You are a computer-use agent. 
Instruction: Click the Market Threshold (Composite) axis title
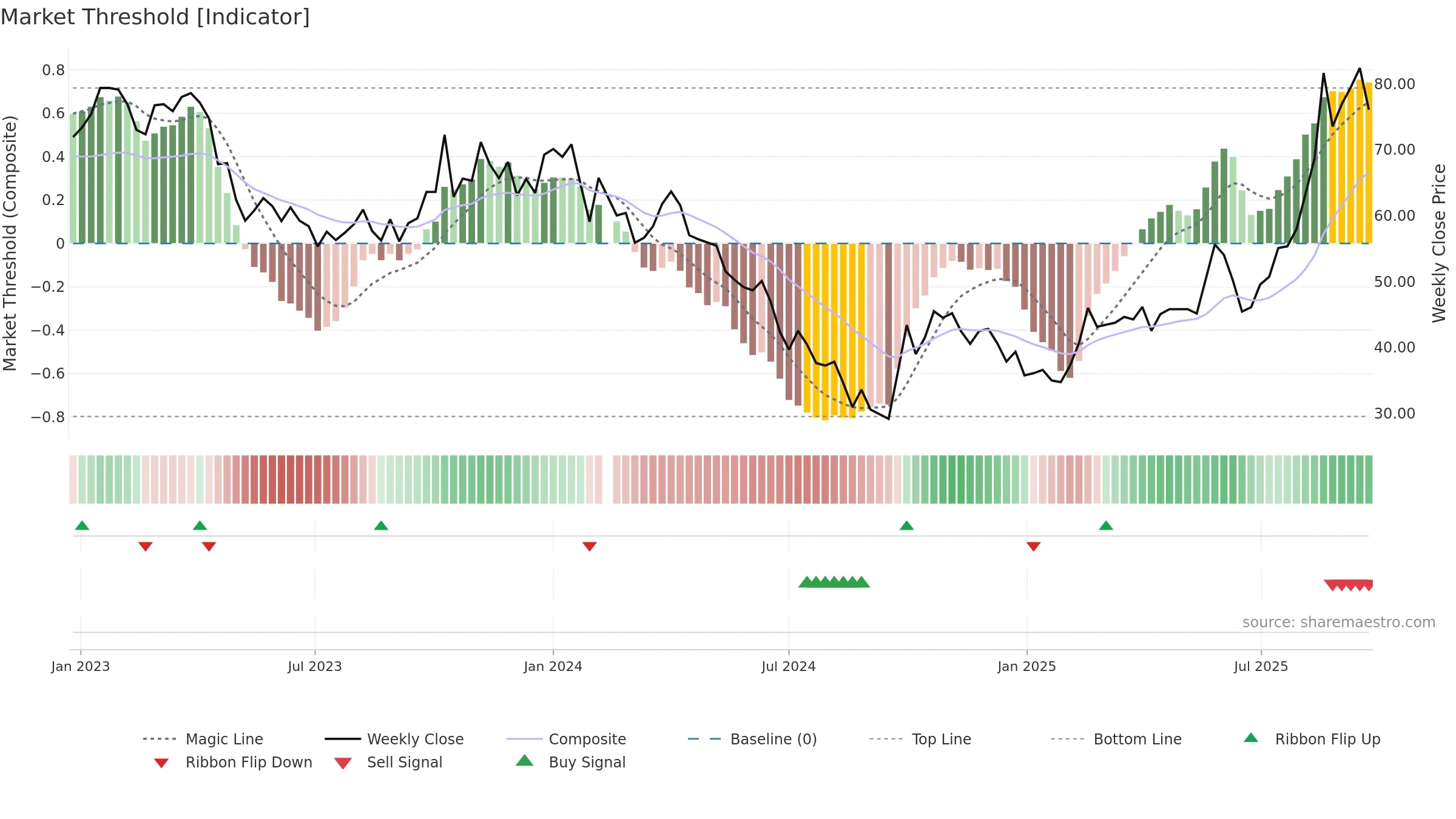[x=10, y=243]
